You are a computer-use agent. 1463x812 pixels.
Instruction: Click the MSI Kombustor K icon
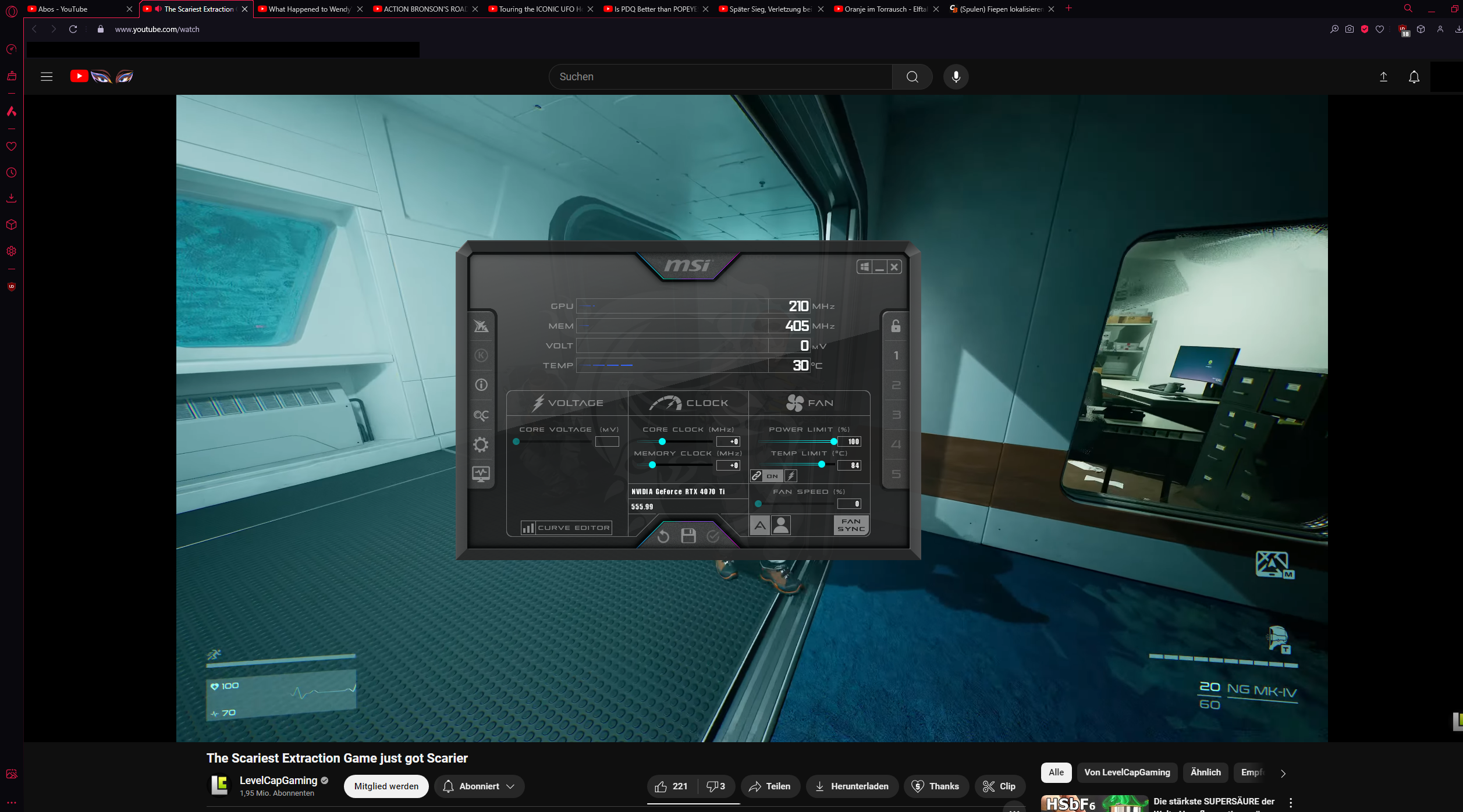click(x=481, y=355)
